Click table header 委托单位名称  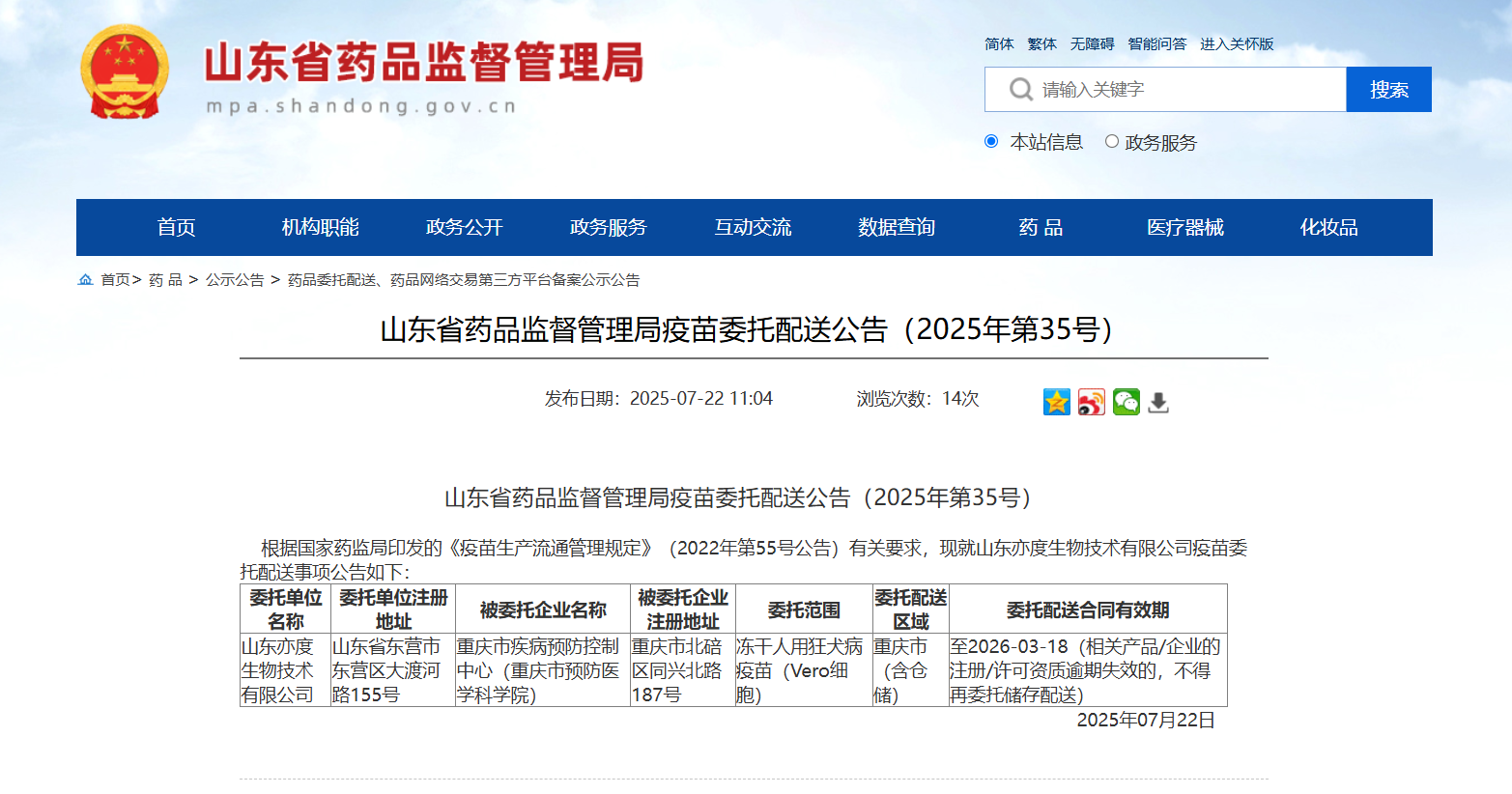(286, 610)
